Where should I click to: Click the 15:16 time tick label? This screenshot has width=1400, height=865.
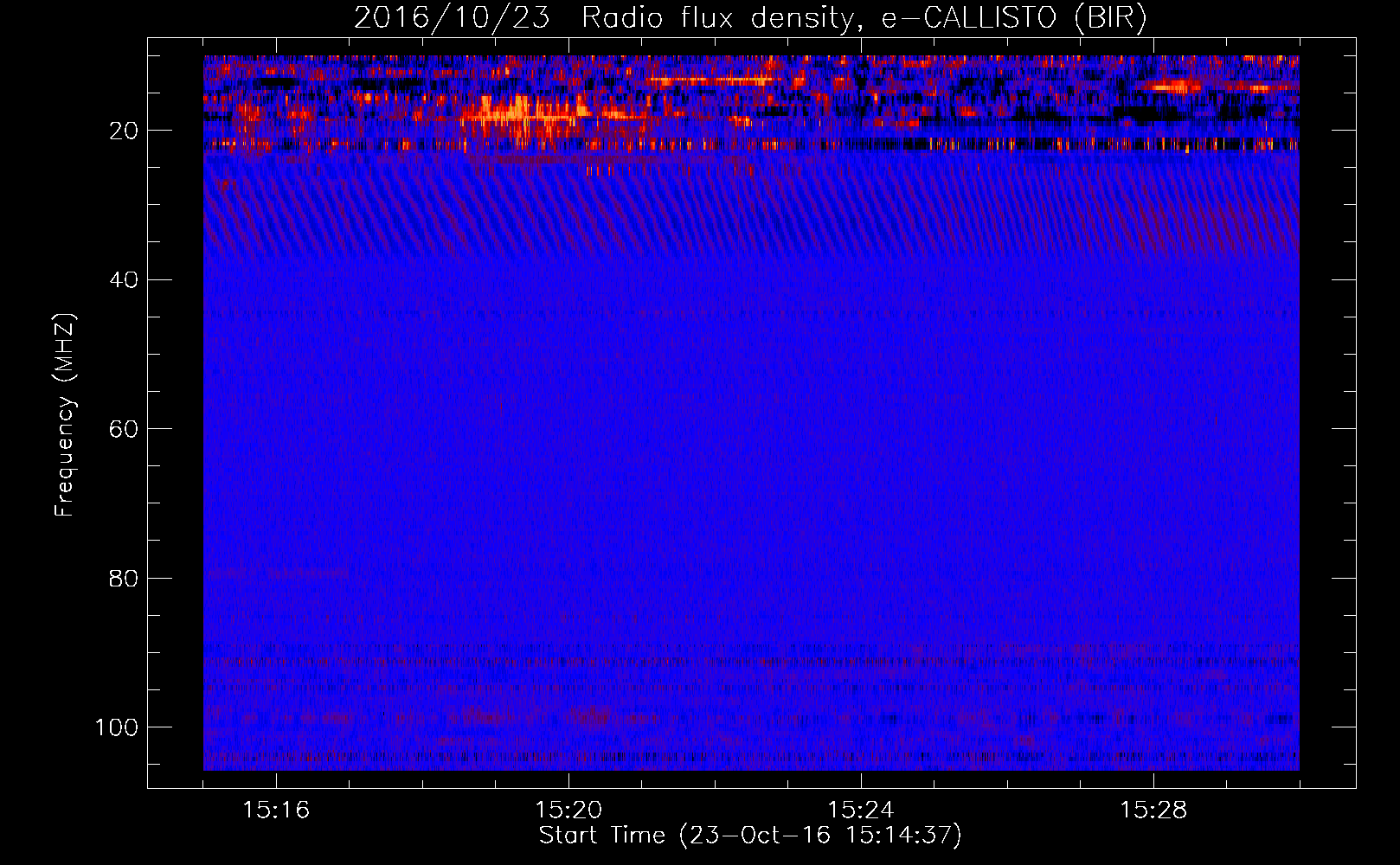pos(276,811)
